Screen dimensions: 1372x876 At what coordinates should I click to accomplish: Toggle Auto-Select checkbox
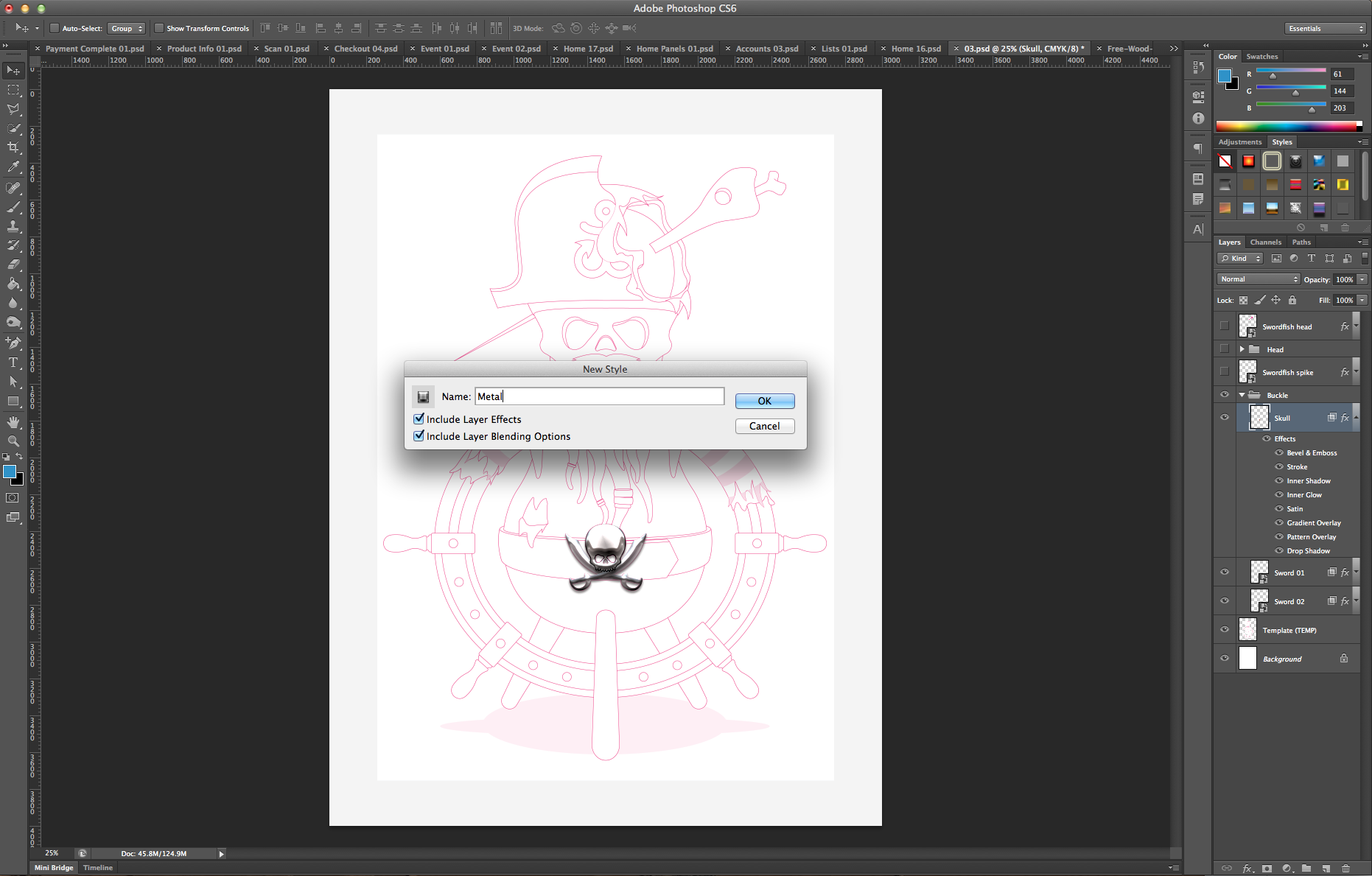coord(55,29)
